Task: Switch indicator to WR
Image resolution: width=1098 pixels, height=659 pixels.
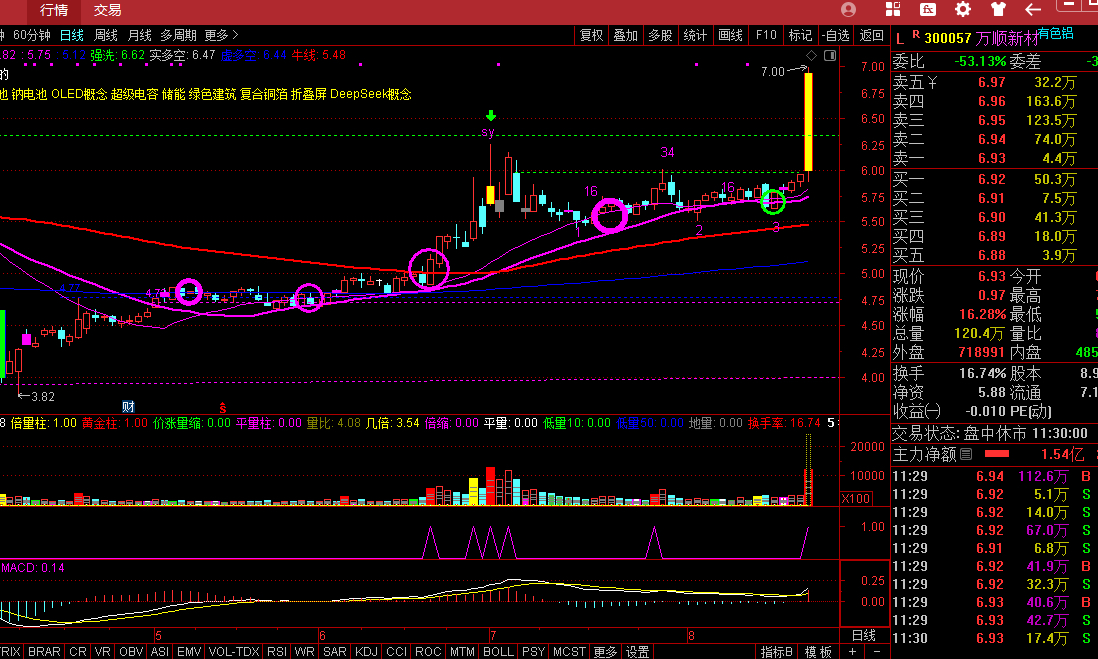Action: tap(305, 651)
